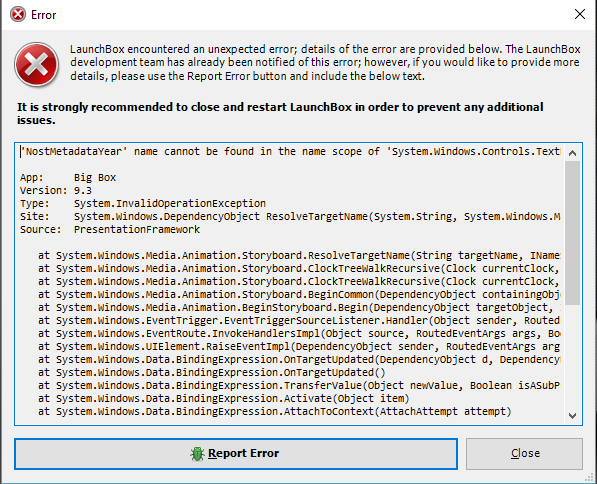Click the 'App: Big Box' line
597x484 pixels.
click(x=68, y=177)
